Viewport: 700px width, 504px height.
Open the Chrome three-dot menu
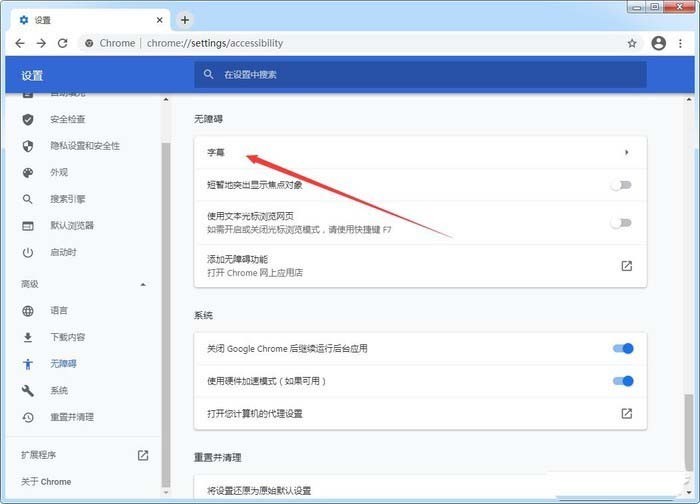683,43
